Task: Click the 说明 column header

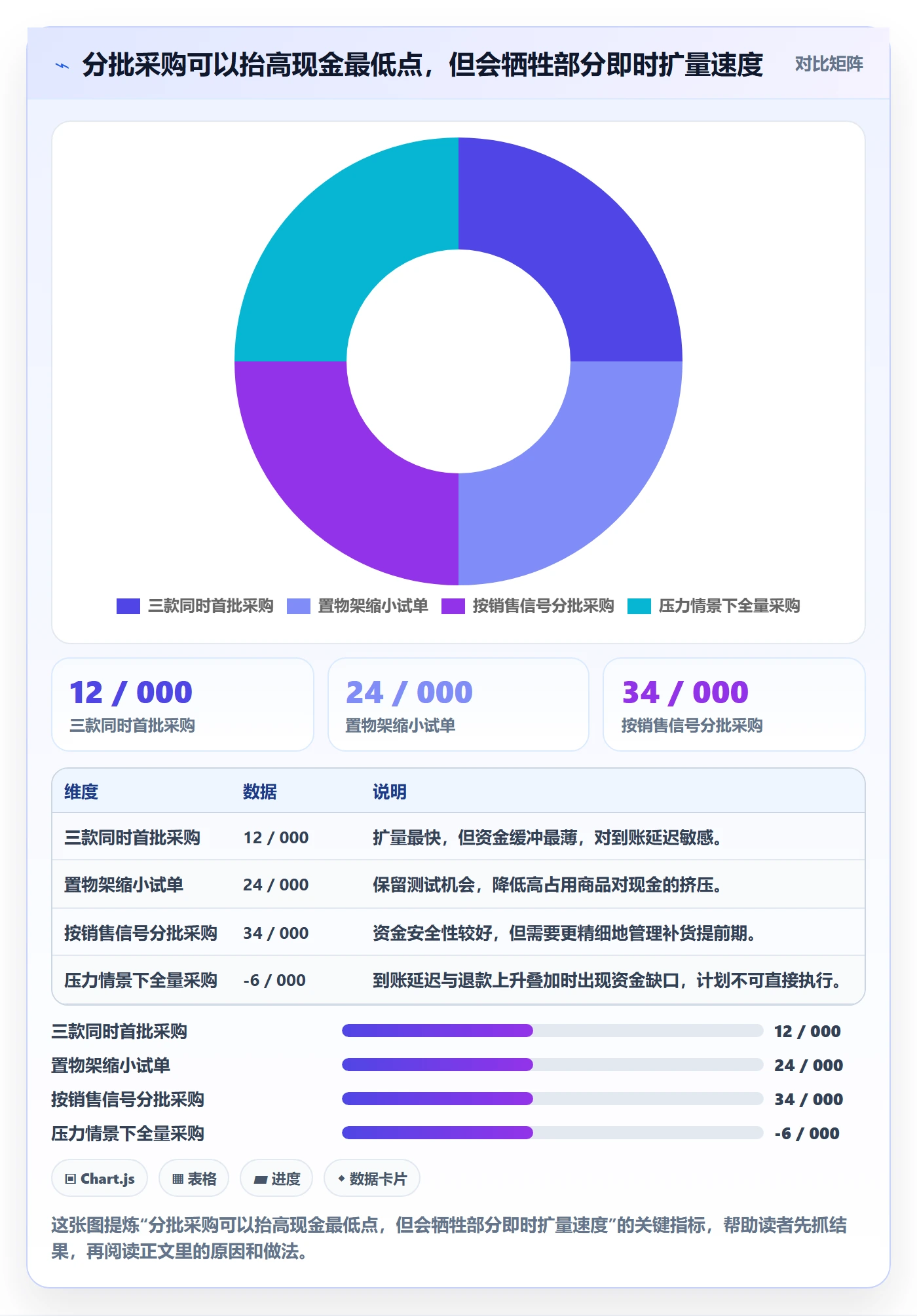Action: (390, 792)
